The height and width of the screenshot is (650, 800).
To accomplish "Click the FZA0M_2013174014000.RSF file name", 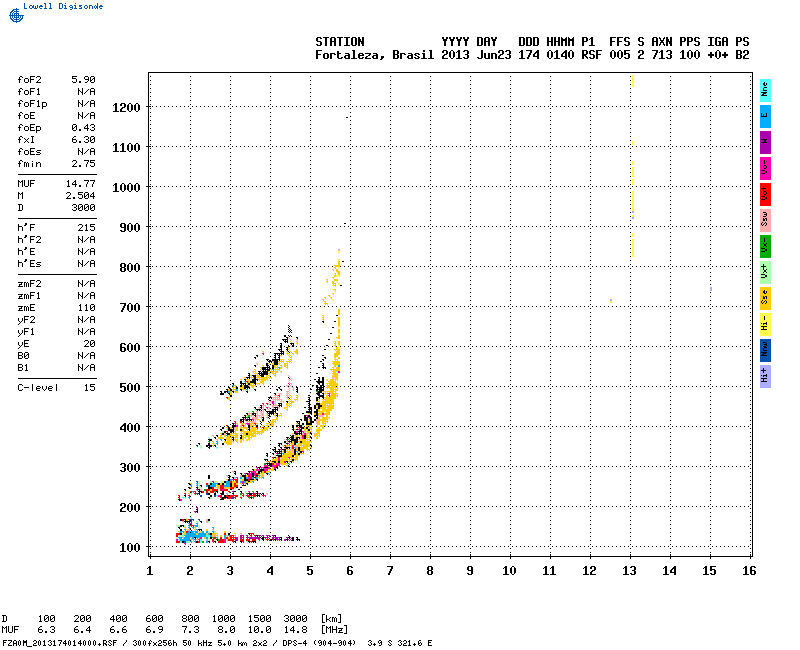I will coord(60,643).
